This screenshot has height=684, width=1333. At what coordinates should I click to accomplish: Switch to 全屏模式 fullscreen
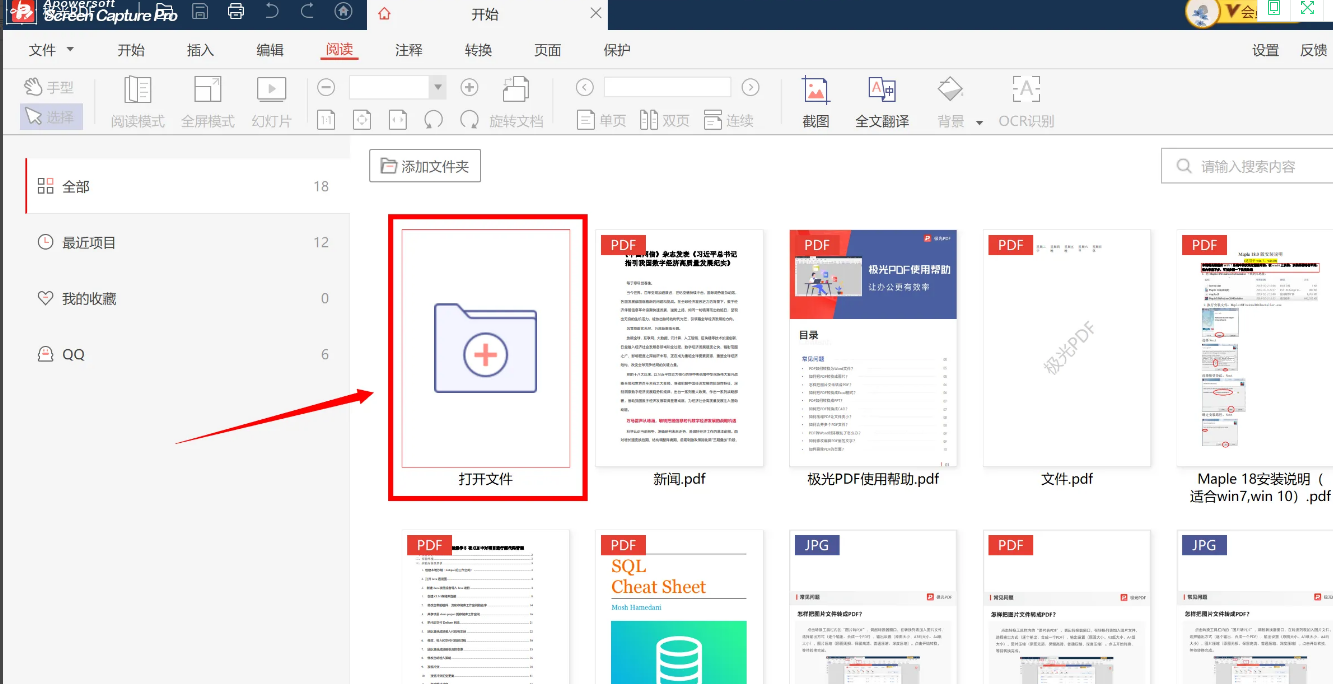click(208, 102)
